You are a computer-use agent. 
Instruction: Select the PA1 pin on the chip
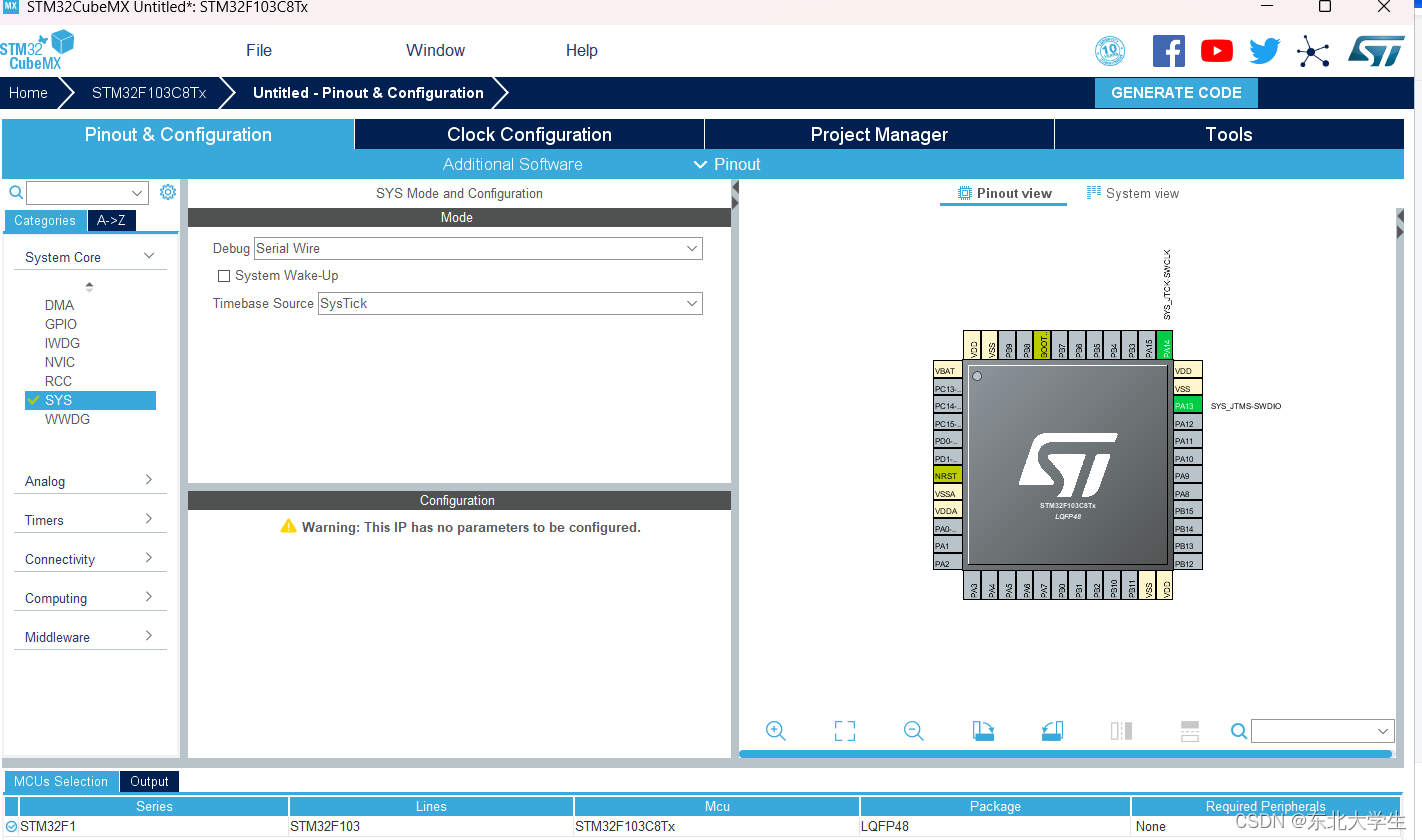coord(947,546)
